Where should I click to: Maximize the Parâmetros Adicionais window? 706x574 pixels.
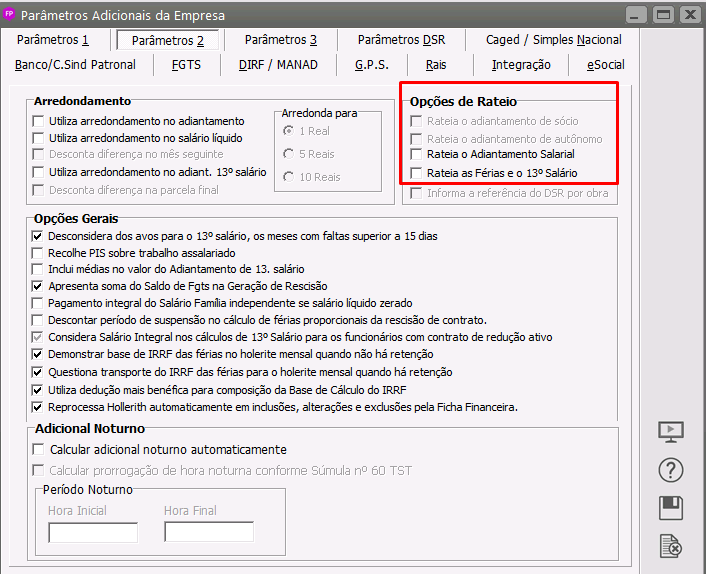tap(662, 14)
